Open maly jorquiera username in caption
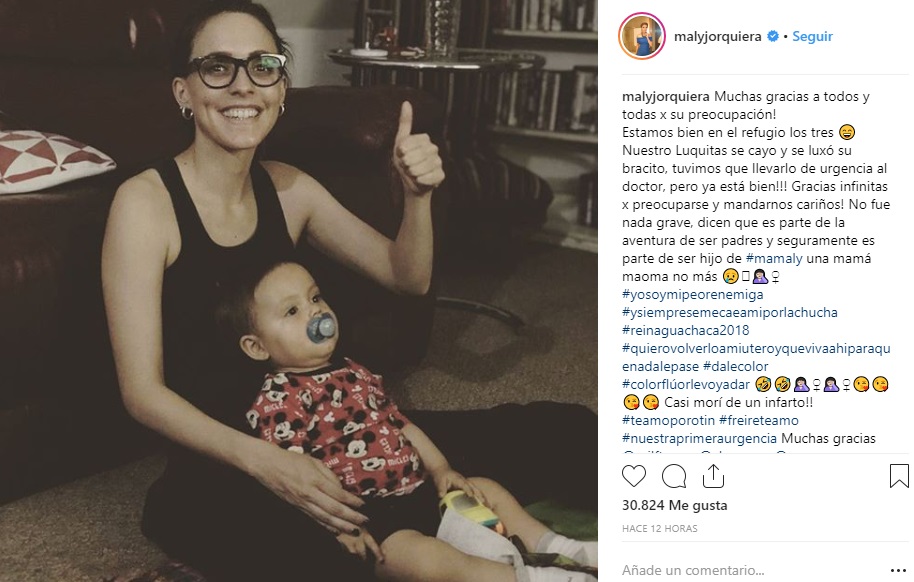 point(666,97)
